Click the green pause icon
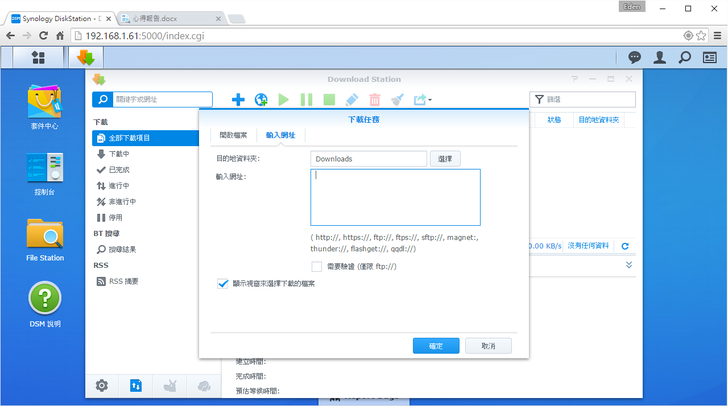This screenshot has width=728, height=406. [x=306, y=99]
